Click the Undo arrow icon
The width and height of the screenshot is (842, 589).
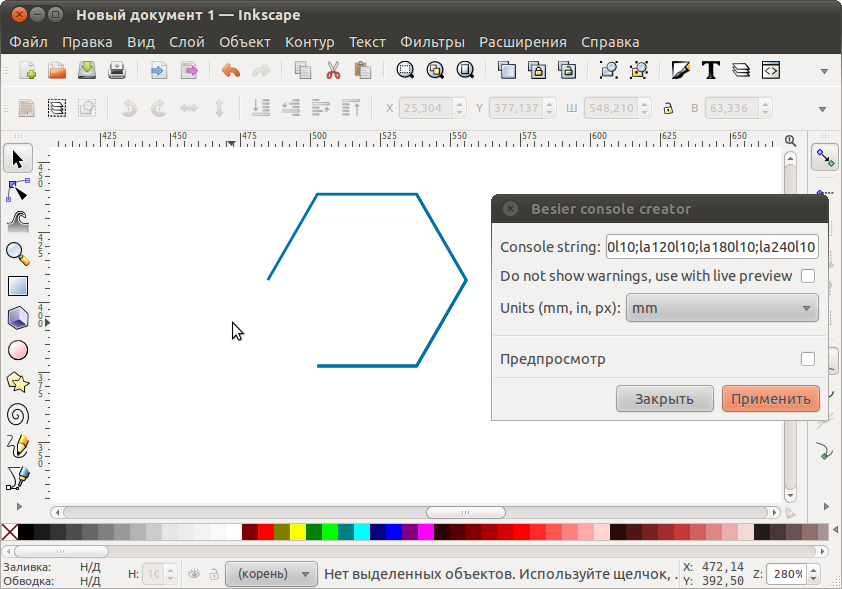231,70
